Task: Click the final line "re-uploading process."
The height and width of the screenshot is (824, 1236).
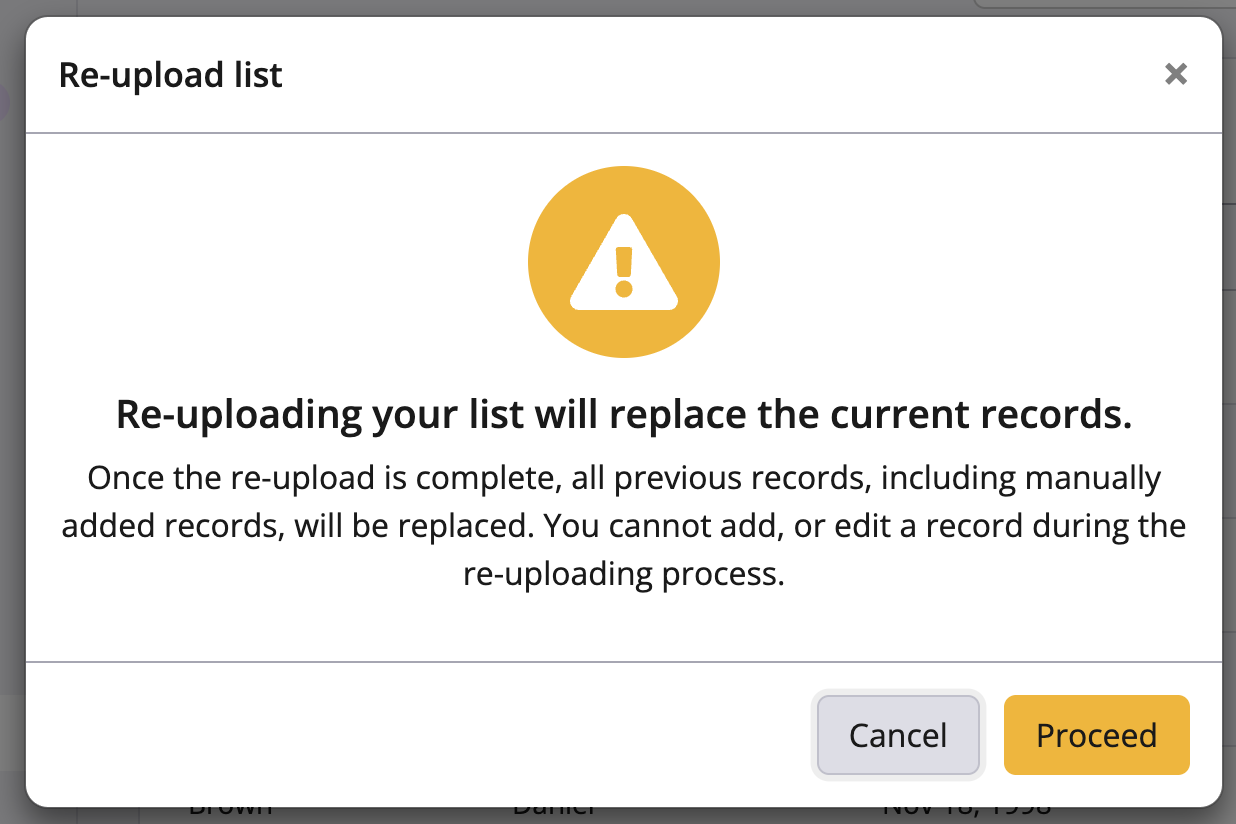Action: point(624,574)
